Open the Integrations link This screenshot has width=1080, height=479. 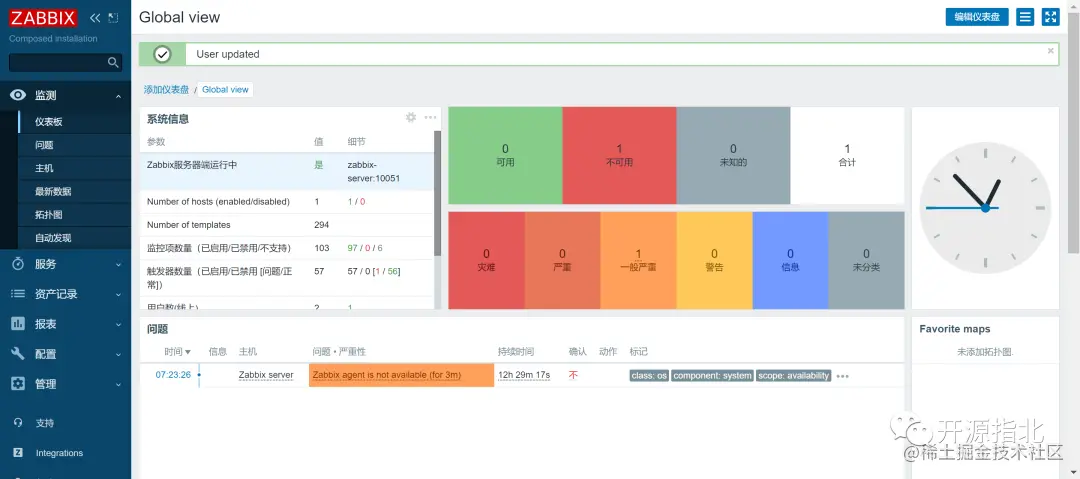click(59, 453)
